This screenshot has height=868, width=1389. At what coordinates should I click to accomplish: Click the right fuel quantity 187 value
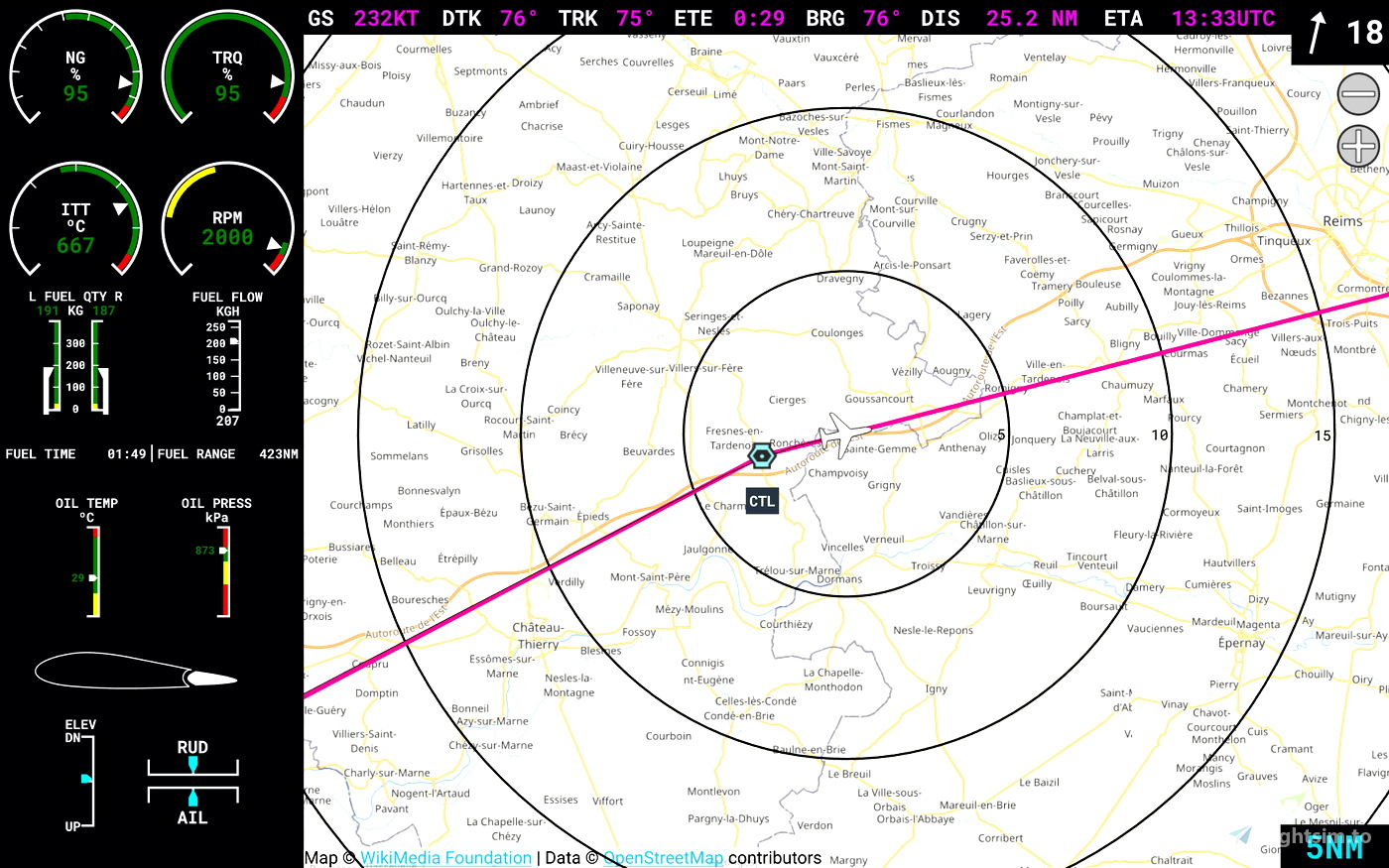point(103,310)
